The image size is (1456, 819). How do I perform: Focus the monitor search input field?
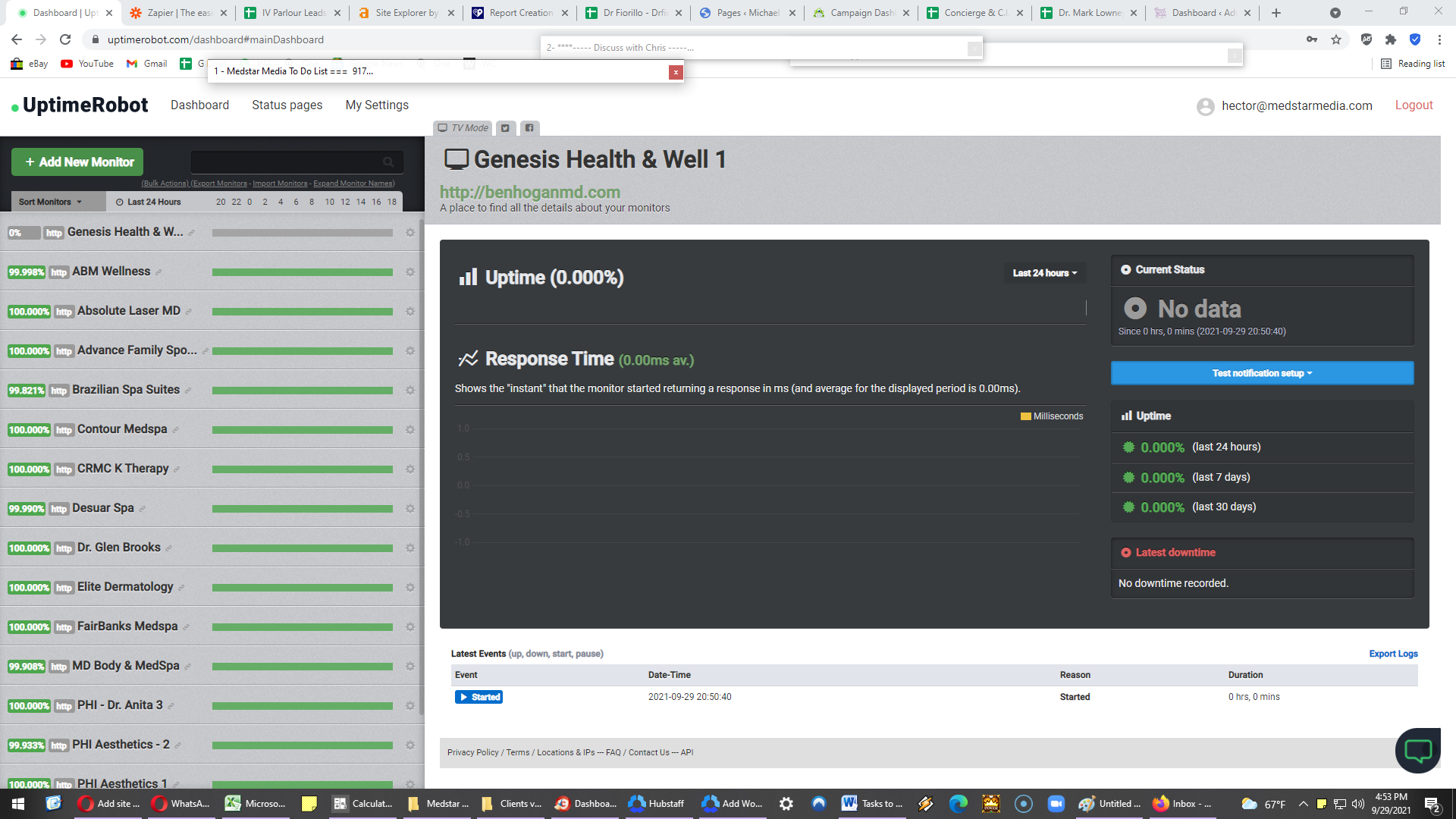(x=287, y=162)
